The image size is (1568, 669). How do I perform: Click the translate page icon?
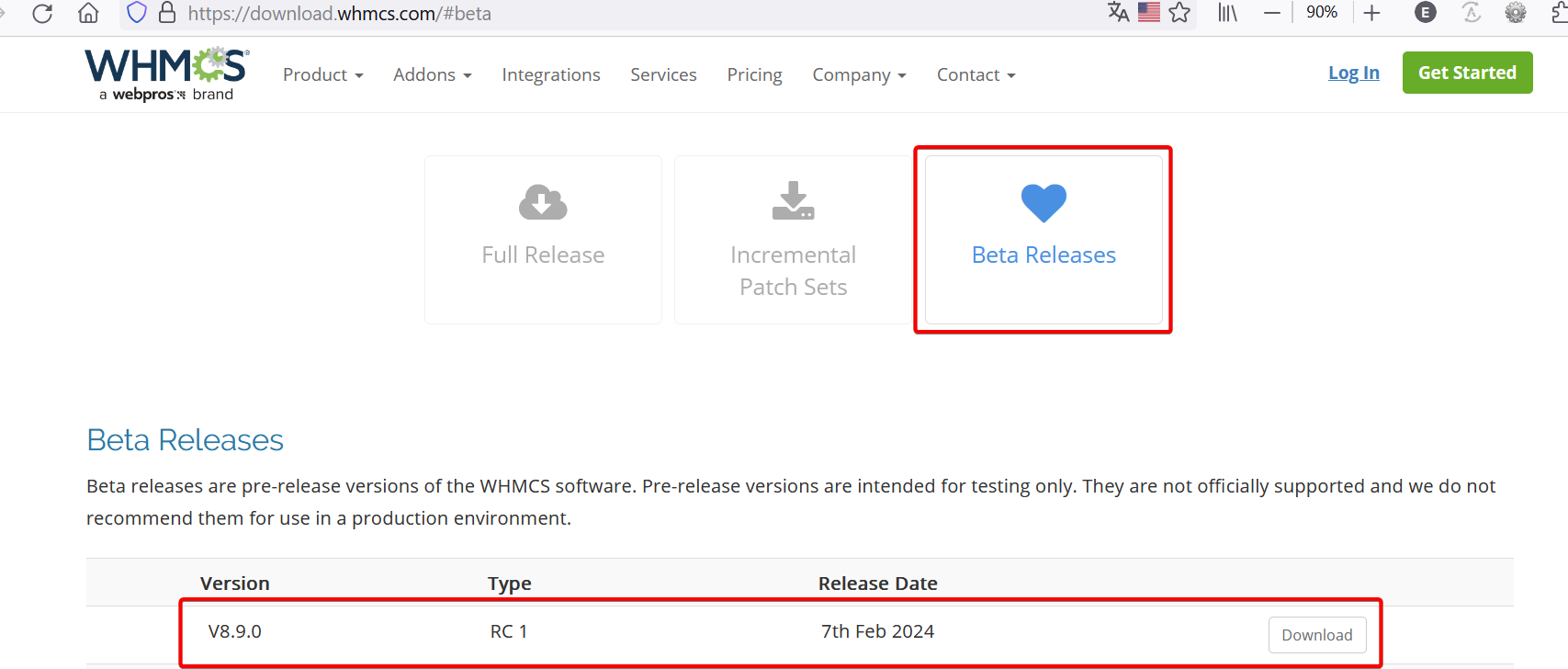1118,12
